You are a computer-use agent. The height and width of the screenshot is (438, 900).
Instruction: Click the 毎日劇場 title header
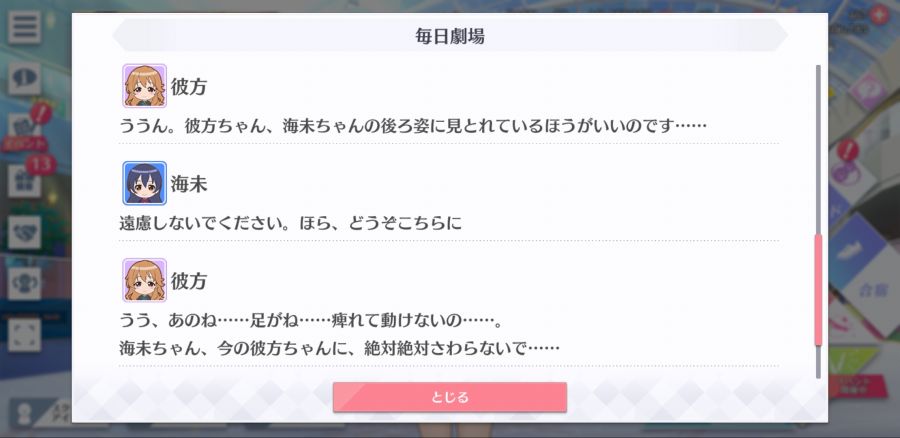click(449, 36)
